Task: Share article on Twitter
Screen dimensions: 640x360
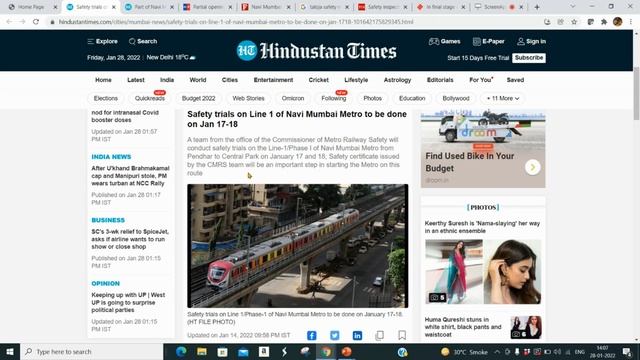Action: (x=334, y=336)
